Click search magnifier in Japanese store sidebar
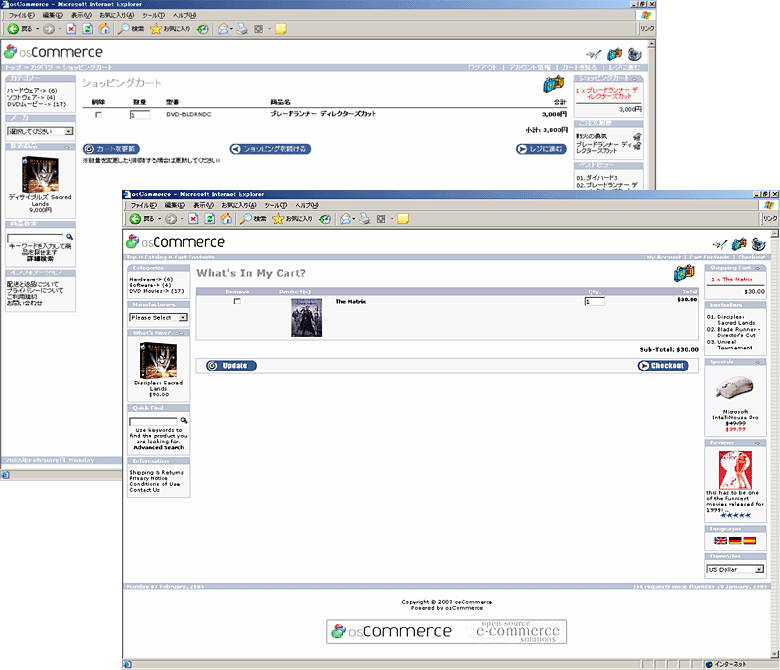Viewport: 780px width, 670px height. tap(69, 237)
